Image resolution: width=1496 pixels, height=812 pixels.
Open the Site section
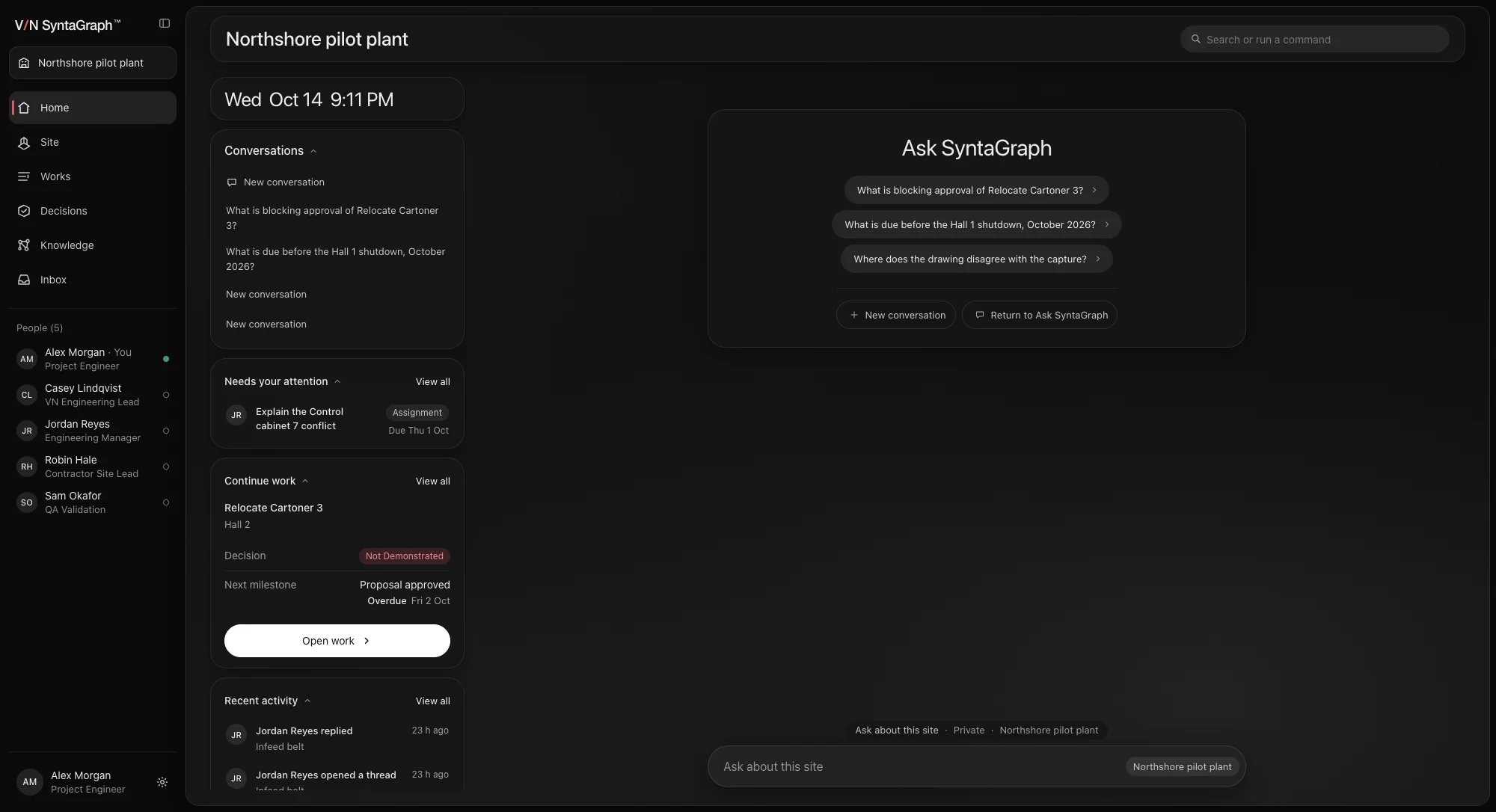point(93,142)
